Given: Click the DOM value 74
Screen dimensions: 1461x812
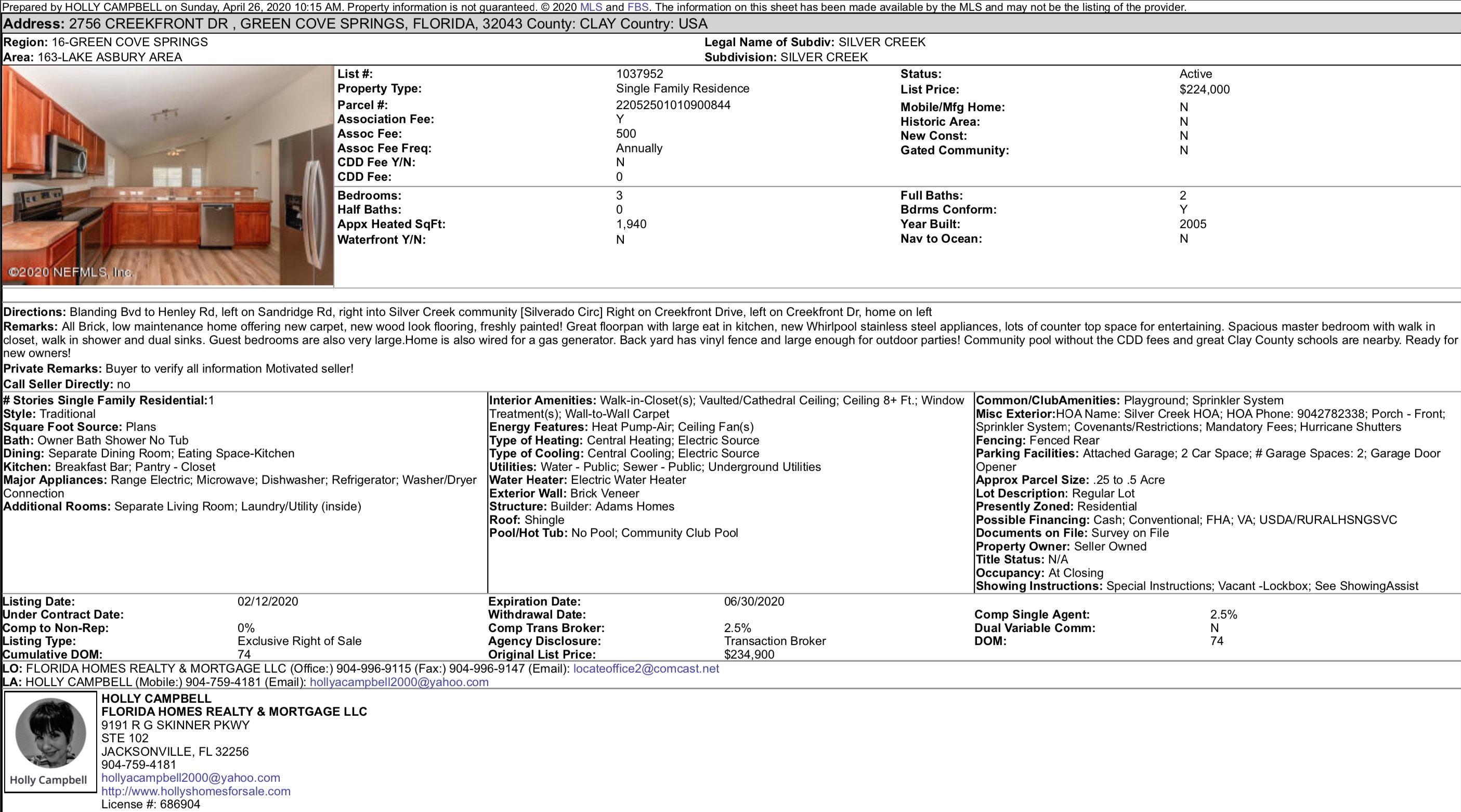Looking at the screenshot, I should click(x=1217, y=641).
